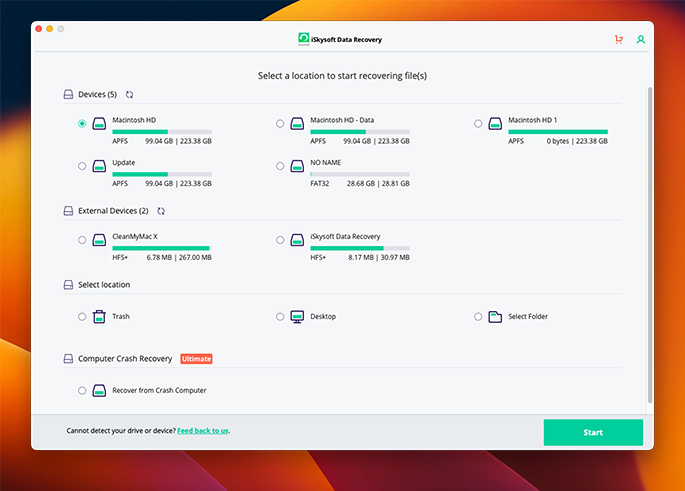Choose the Select Folder radio button
The image size is (685, 491).
[x=478, y=317]
